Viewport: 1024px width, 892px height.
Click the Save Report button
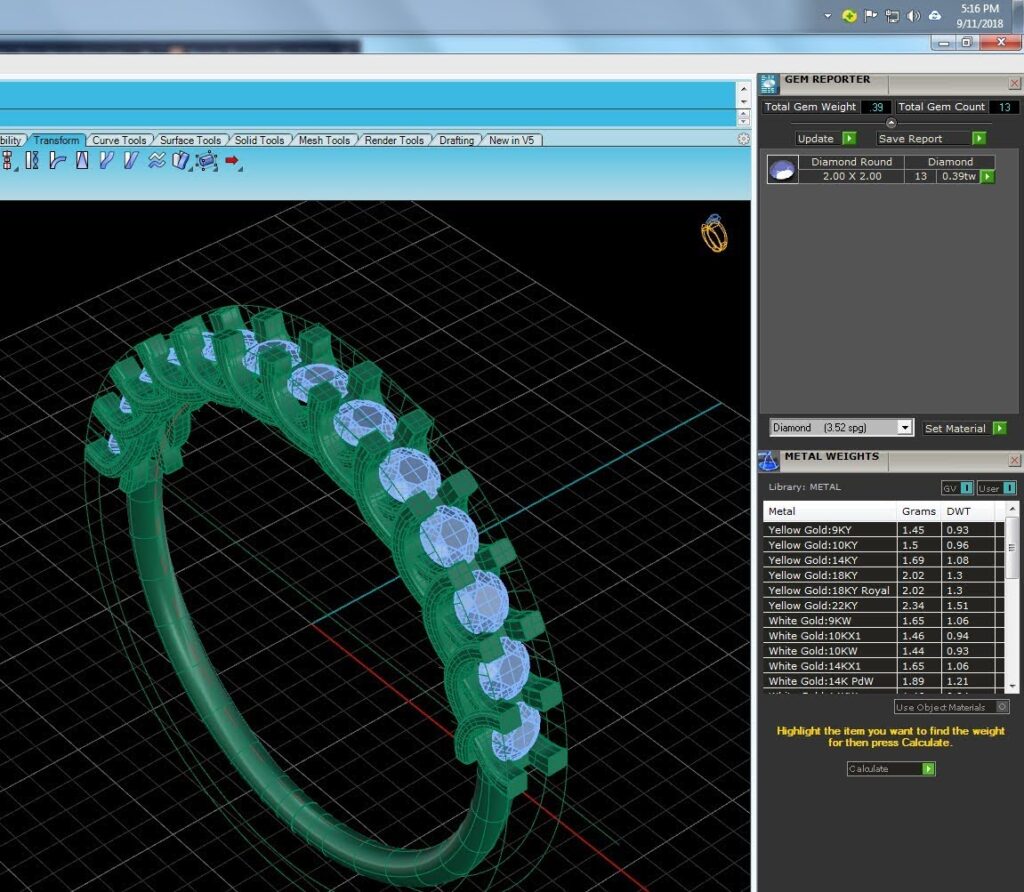point(931,138)
